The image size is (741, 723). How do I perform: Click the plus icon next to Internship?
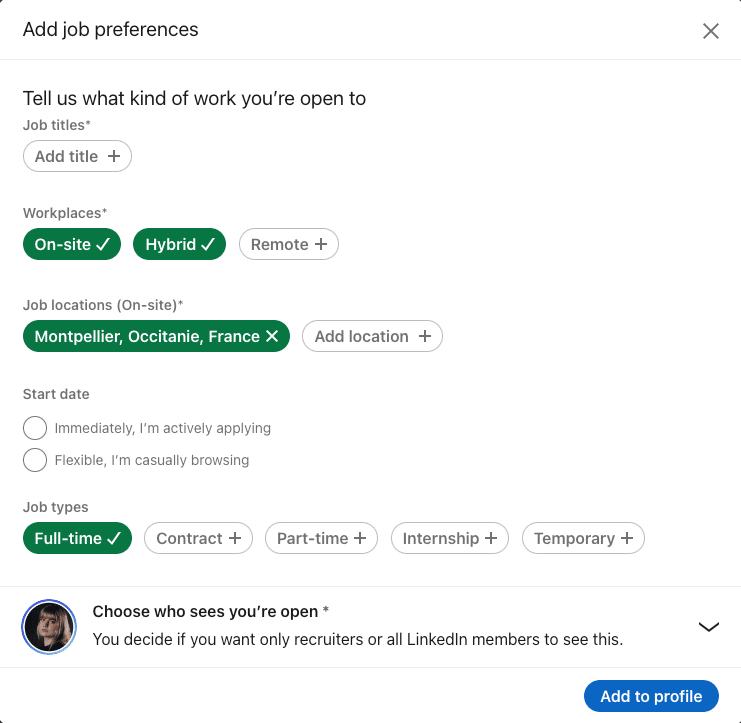[491, 538]
